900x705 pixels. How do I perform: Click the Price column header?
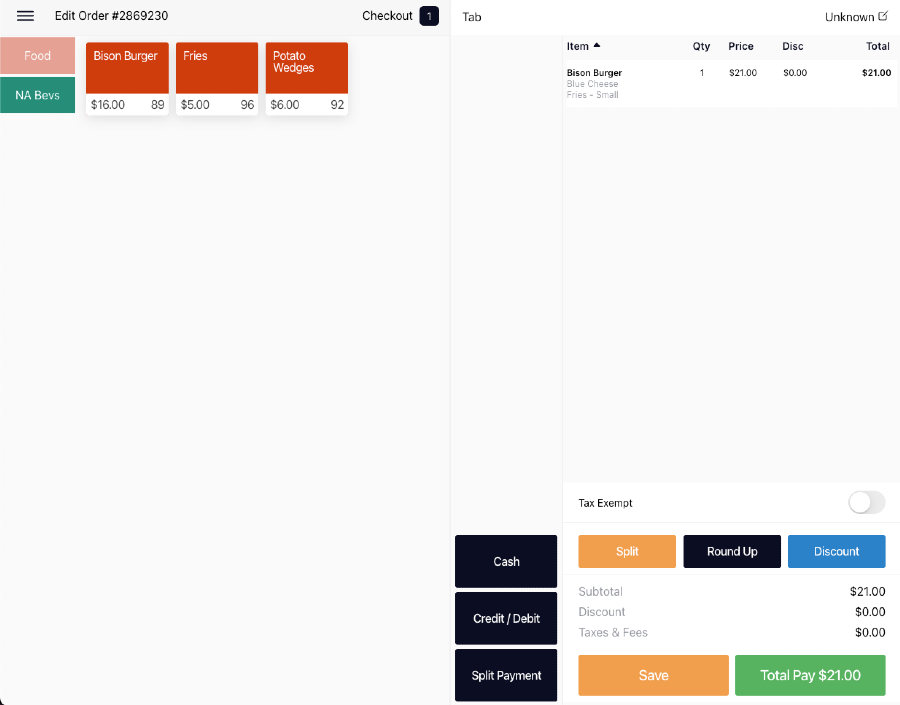coord(740,47)
